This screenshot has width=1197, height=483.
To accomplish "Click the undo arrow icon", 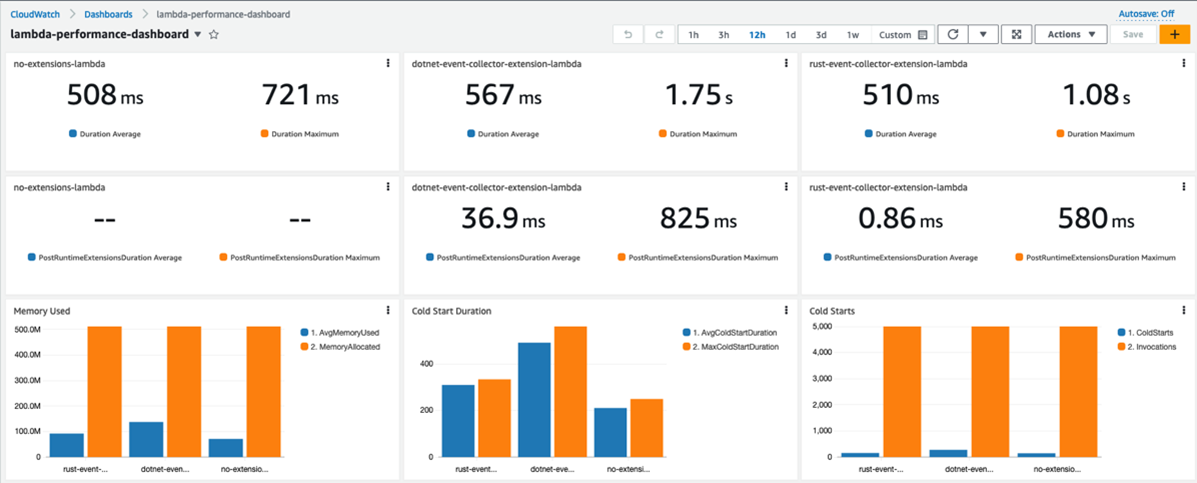I will [628, 35].
